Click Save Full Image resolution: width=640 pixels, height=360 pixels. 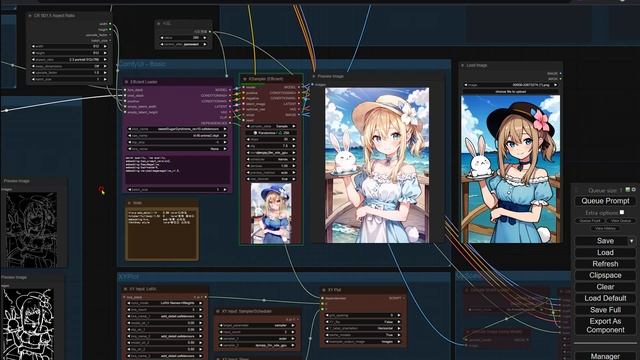click(x=605, y=310)
